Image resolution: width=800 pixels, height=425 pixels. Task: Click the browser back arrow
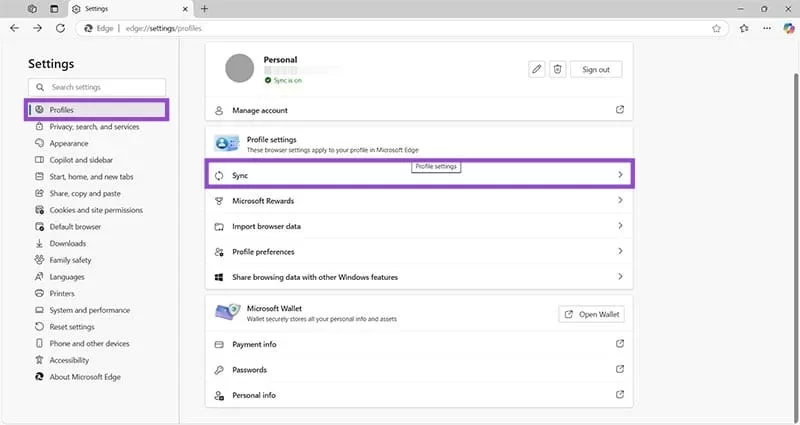click(x=14, y=29)
